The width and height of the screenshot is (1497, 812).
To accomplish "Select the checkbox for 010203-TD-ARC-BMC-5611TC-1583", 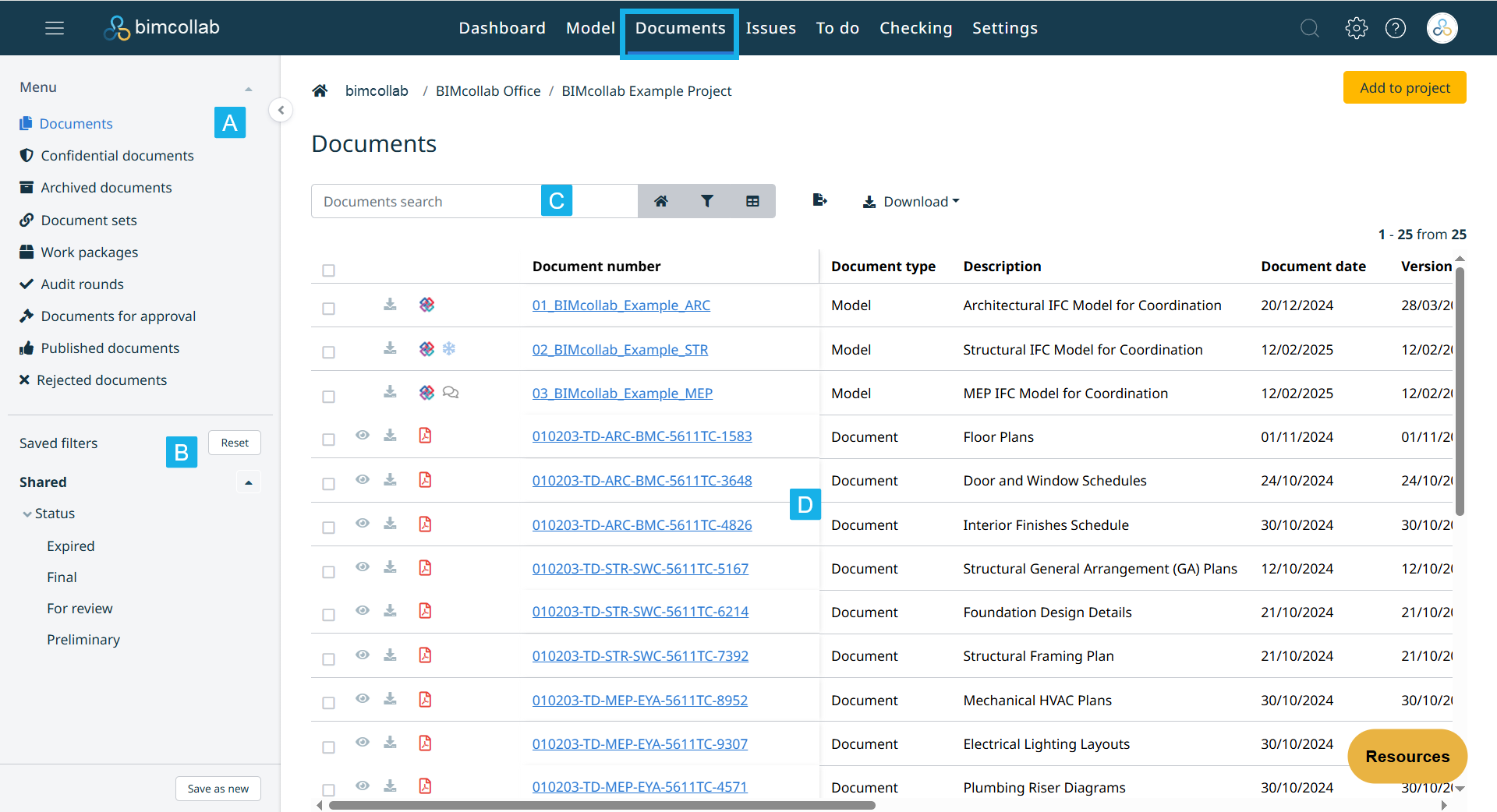I will 328,440.
